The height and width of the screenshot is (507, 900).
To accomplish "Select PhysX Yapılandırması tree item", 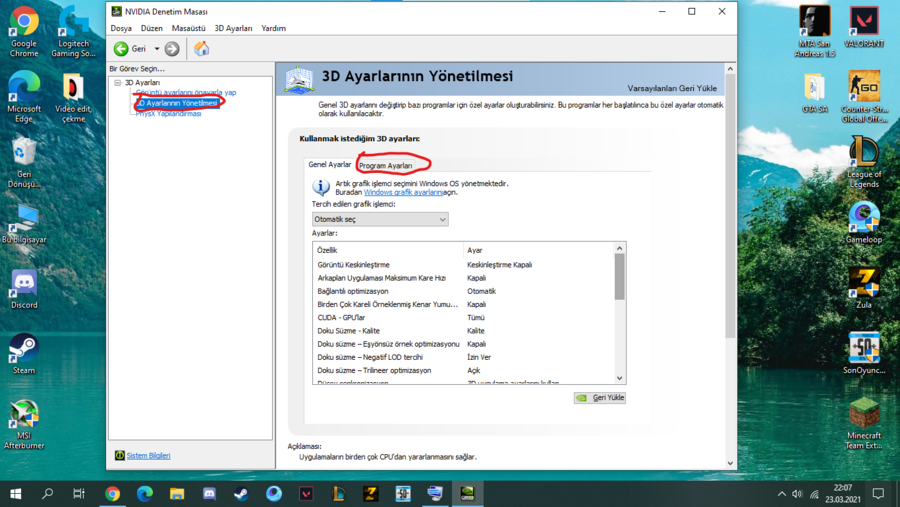I will click(x=168, y=114).
